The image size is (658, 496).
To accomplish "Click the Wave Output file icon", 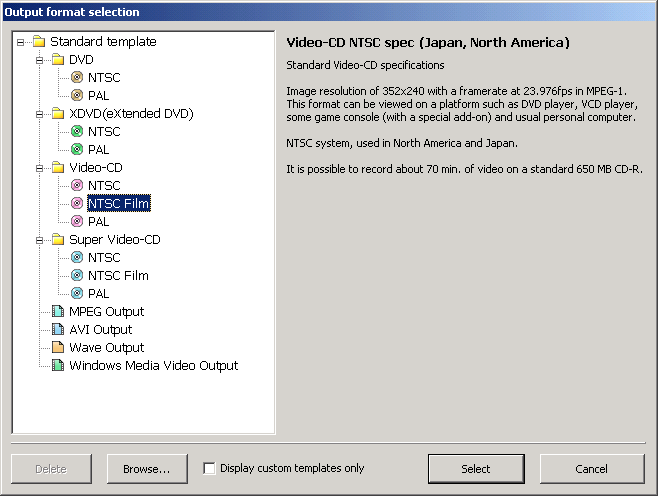I will click(58, 348).
